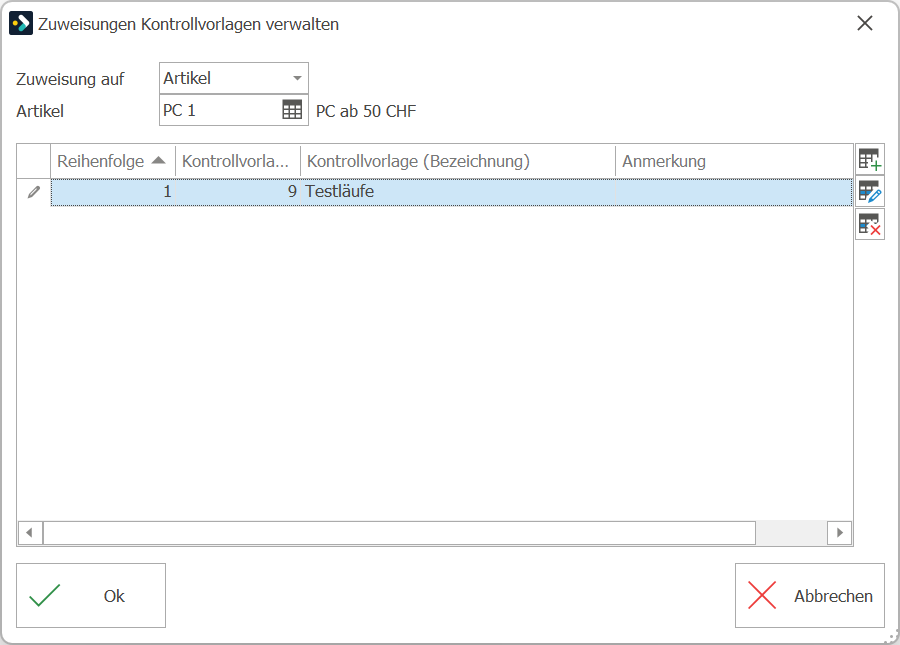Click the application logo in title bar
This screenshot has height=645, width=900.
21,24
